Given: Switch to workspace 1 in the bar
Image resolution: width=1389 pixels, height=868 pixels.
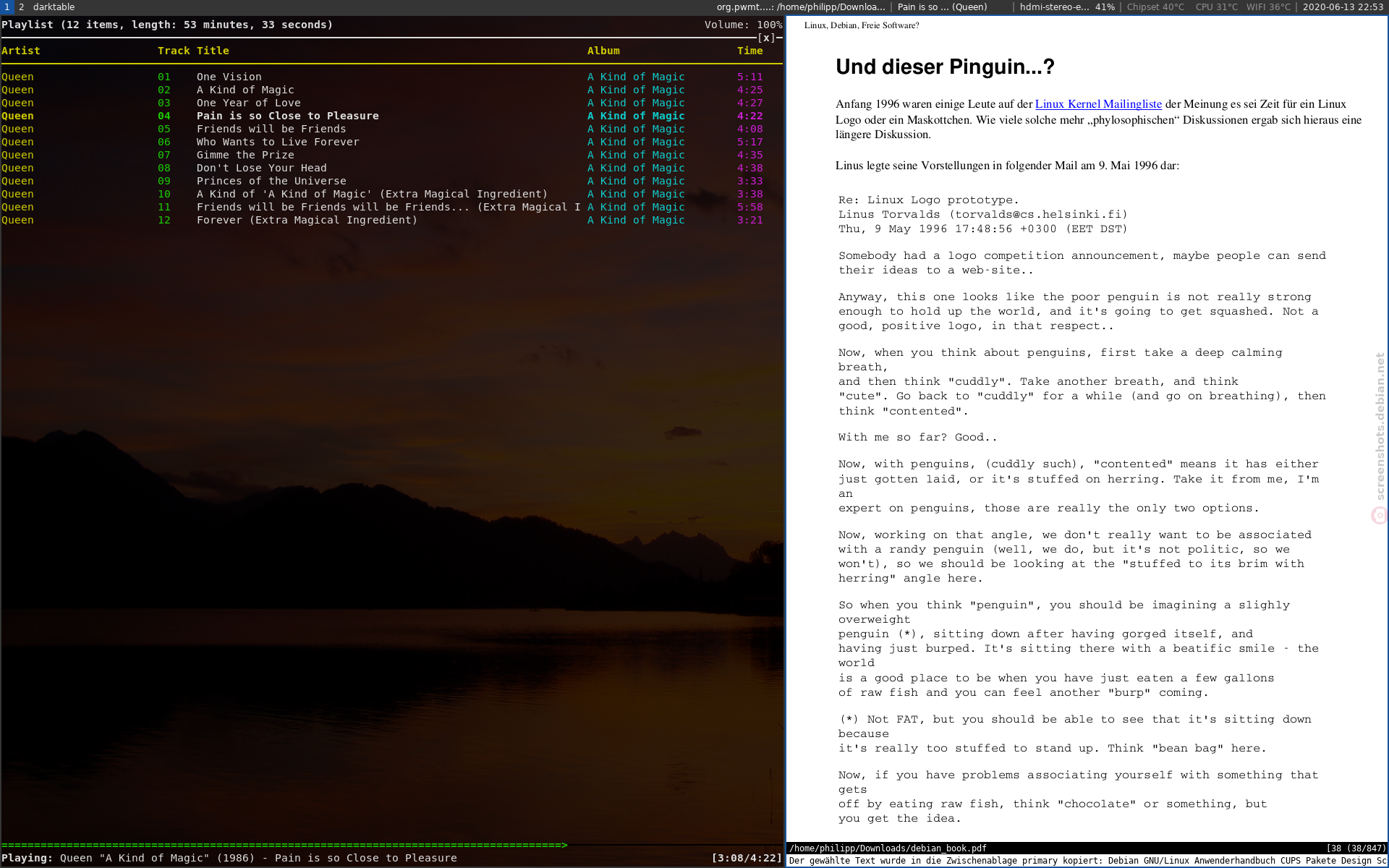Looking at the screenshot, I should point(7,7).
